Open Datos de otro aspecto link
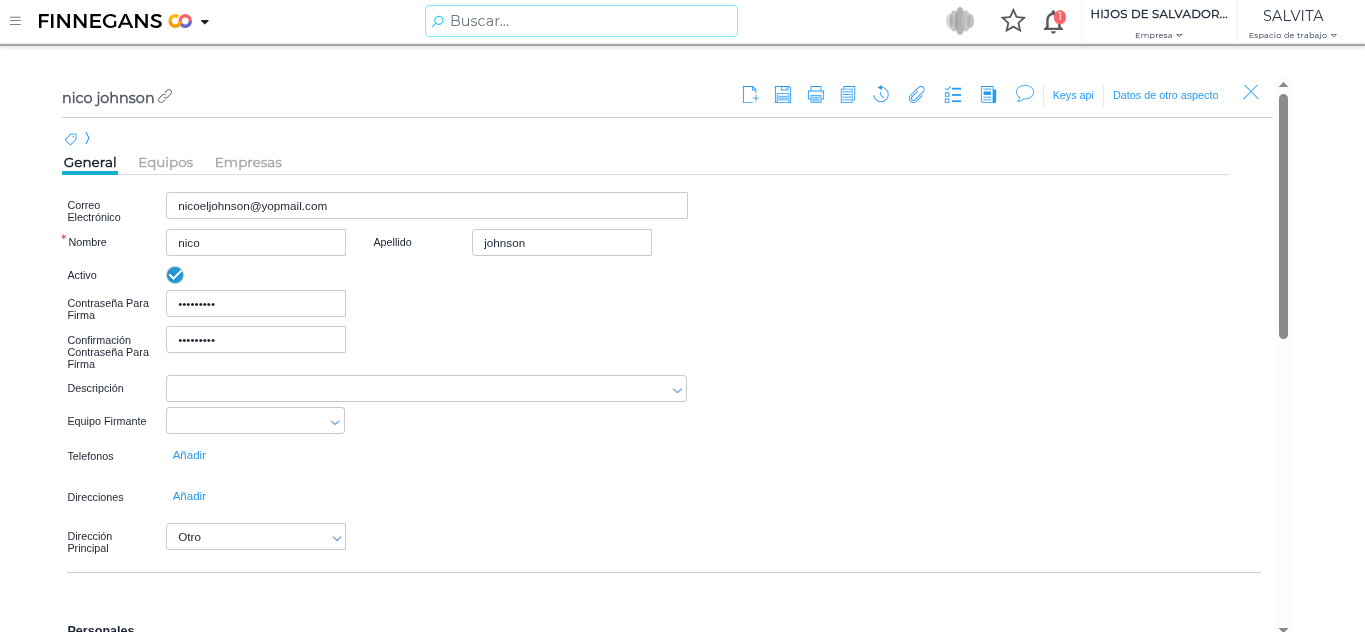 [x=1165, y=95]
